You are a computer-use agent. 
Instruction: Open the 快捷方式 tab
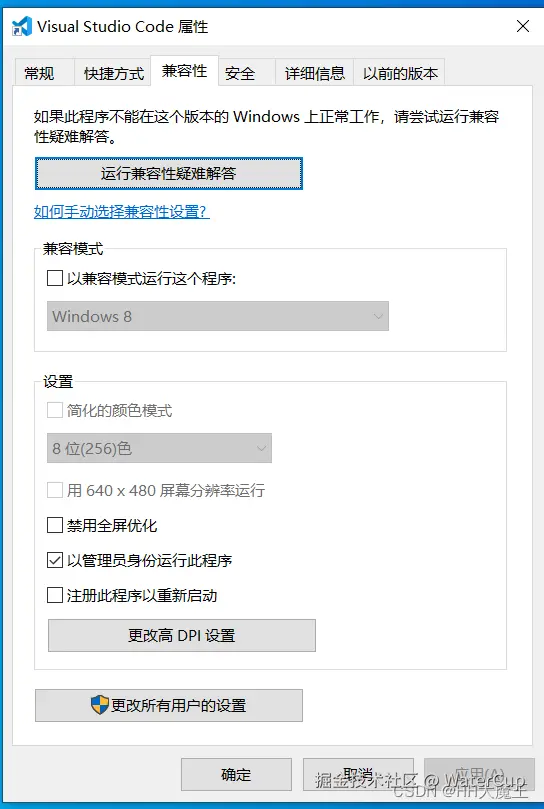click(x=114, y=73)
